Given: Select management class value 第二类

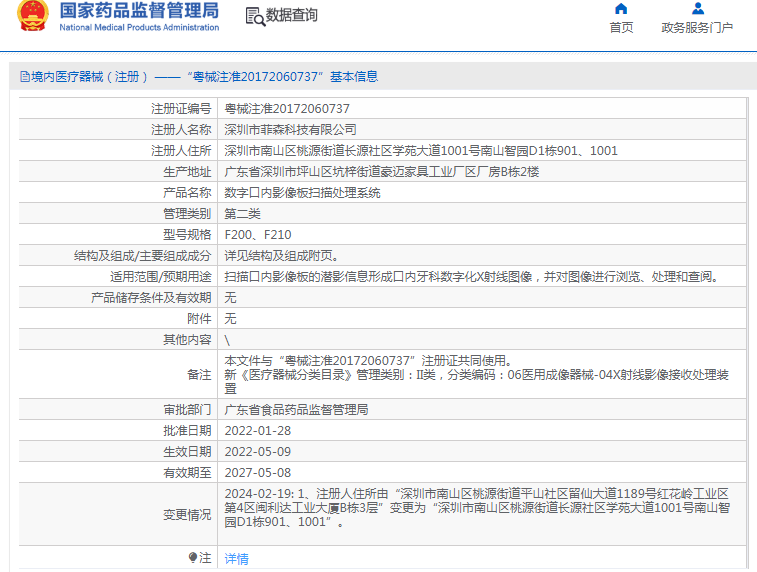Looking at the screenshot, I should pos(242,213).
